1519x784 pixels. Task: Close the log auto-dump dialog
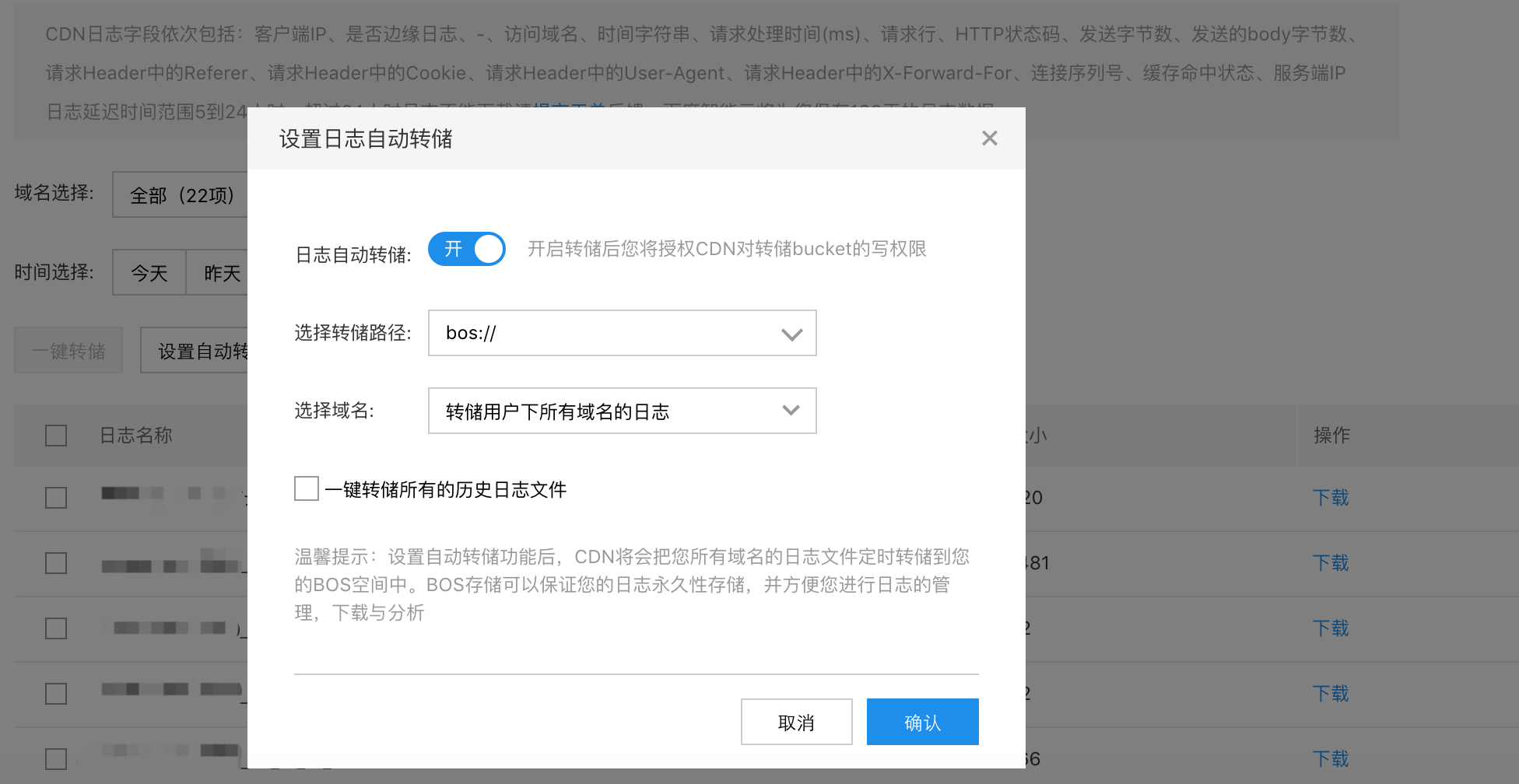(989, 138)
